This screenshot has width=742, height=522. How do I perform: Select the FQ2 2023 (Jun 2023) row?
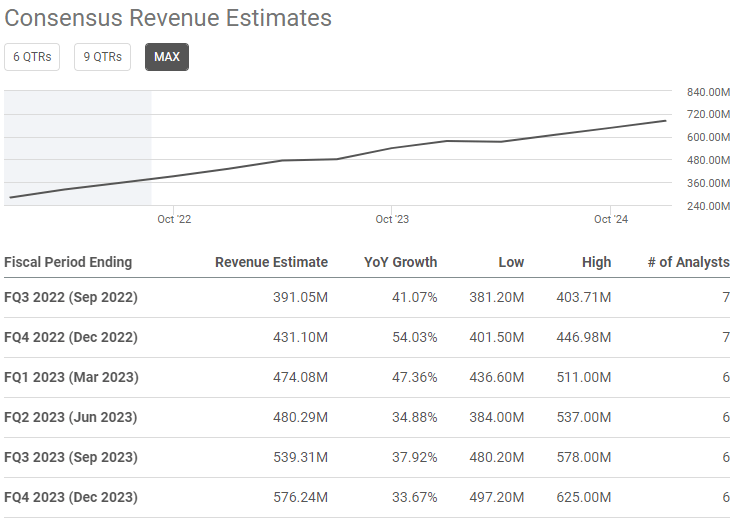(x=71, y=417)
